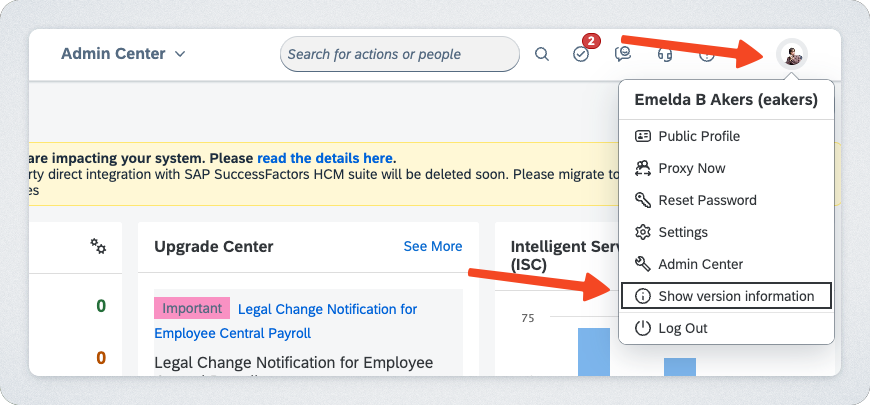This screenshot has width=870, height=405.
Task: Choose Admin Center from the user menu
Action: point(700,264)
